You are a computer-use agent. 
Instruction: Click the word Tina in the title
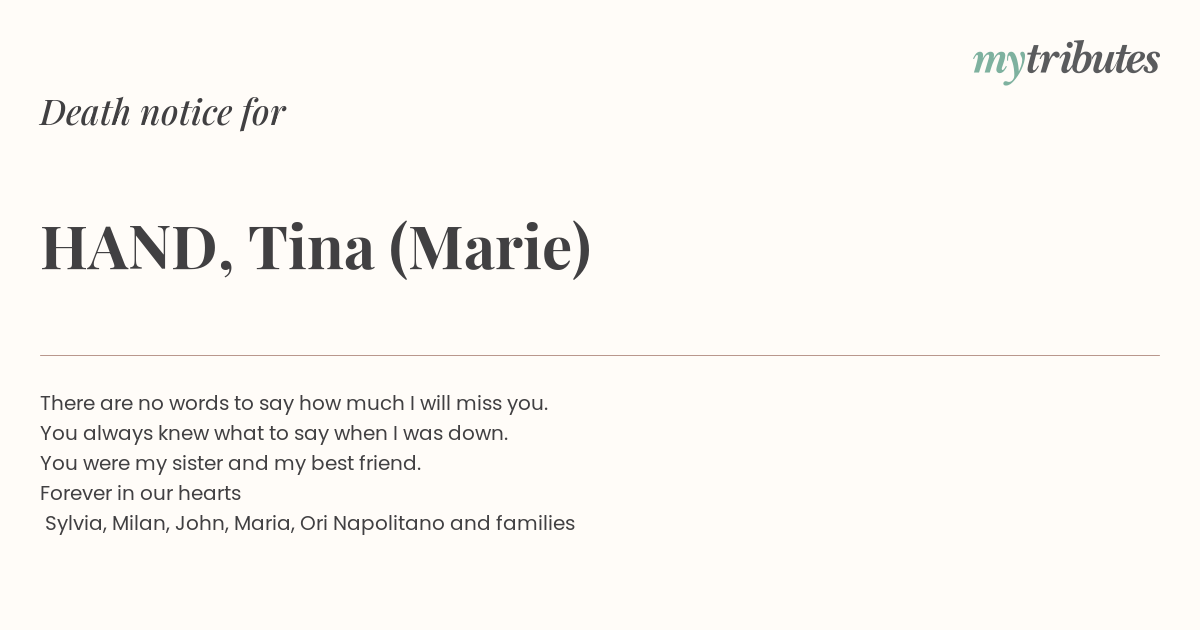point(311,247)
